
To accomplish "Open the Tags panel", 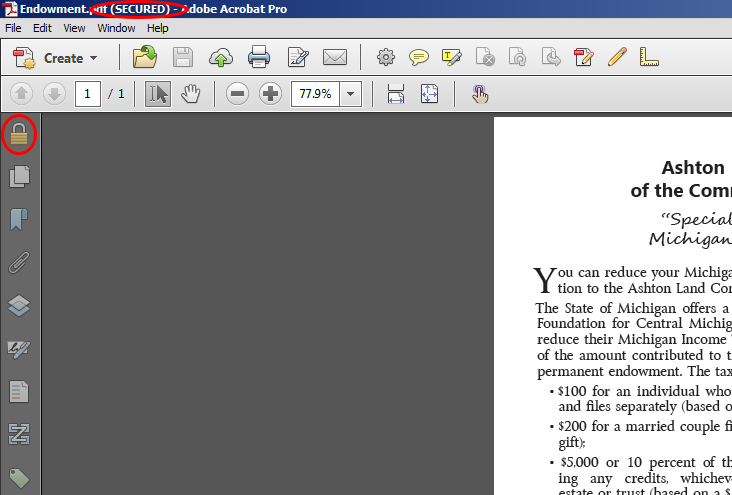I will 19,478.
